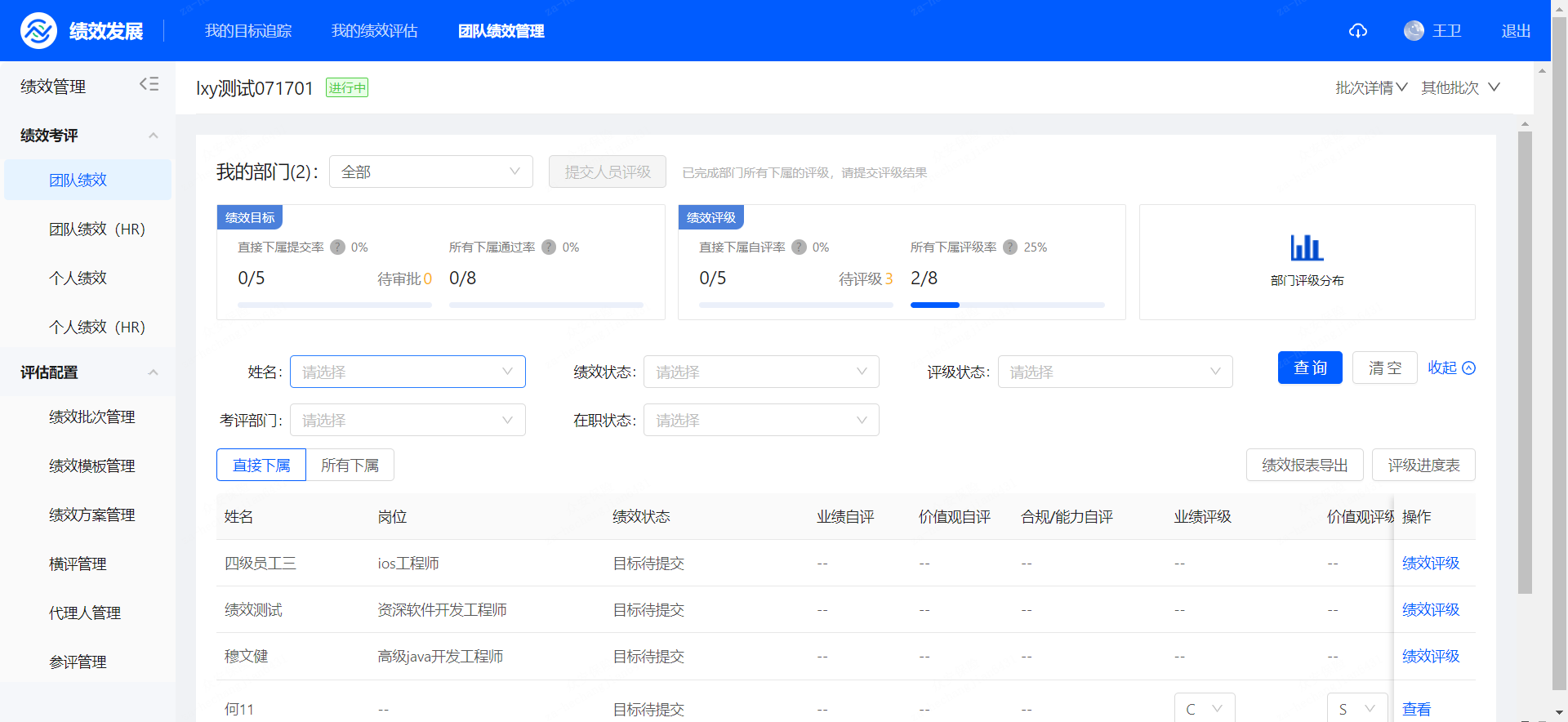Click help icon beside 直接下属自评率

(x=799, y=247)
